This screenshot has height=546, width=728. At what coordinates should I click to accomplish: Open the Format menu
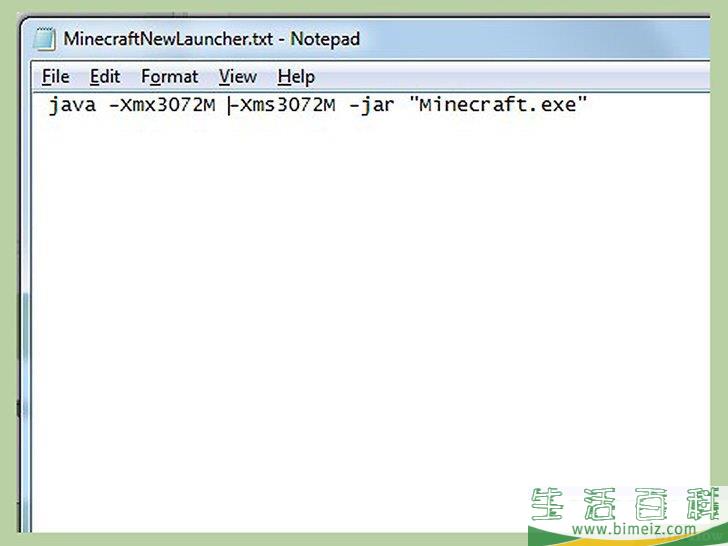169,77
